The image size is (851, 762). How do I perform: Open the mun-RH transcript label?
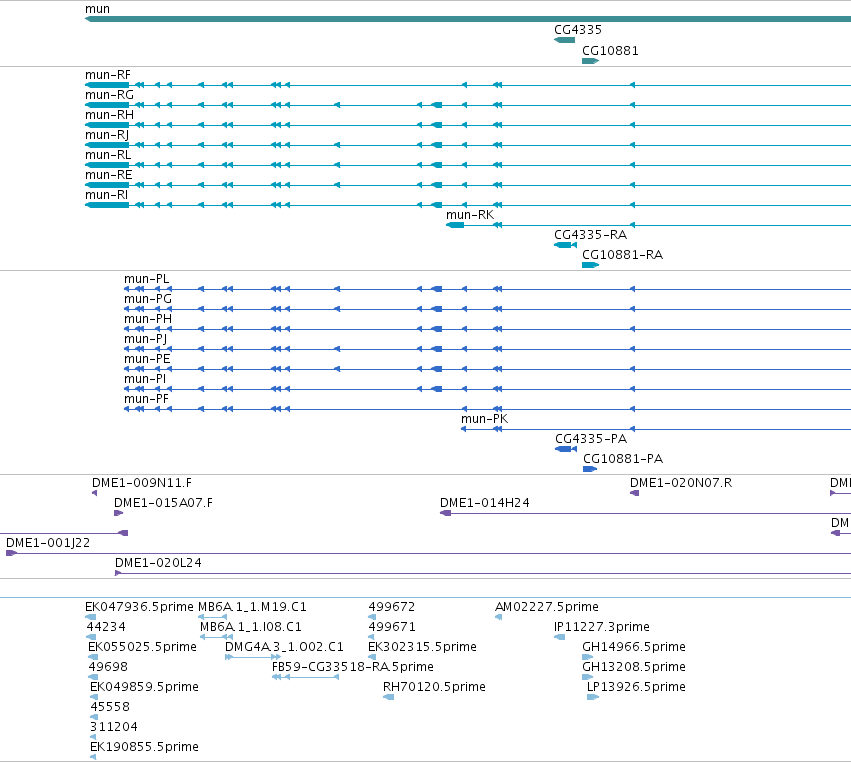point(109,115)
